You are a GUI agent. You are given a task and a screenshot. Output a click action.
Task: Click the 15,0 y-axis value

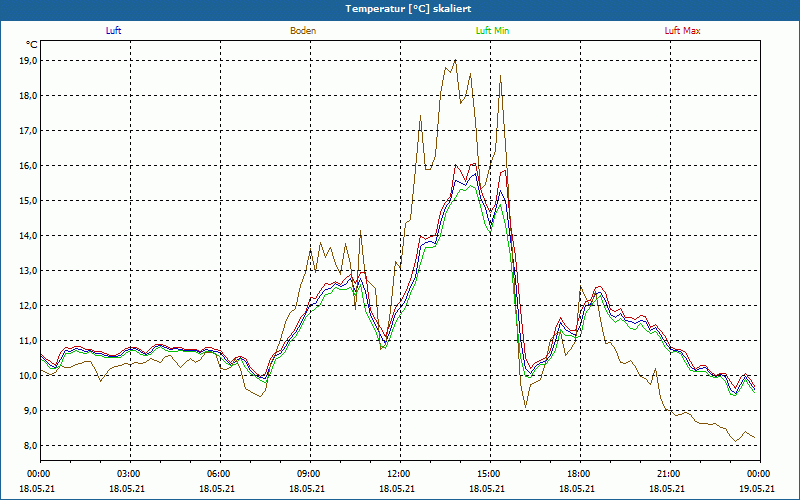click(29, 201)
